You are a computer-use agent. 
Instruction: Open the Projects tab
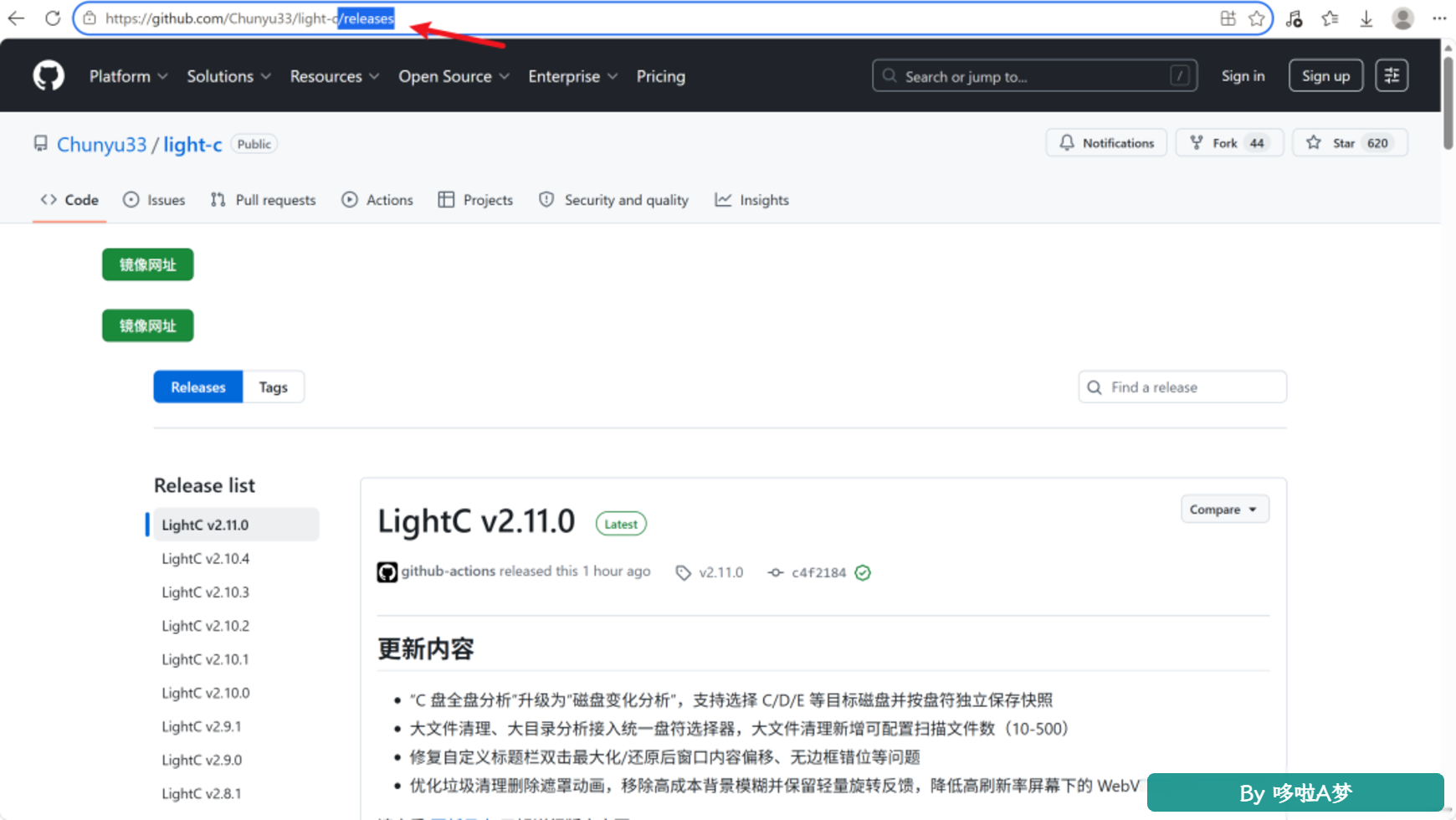[475, 200]
